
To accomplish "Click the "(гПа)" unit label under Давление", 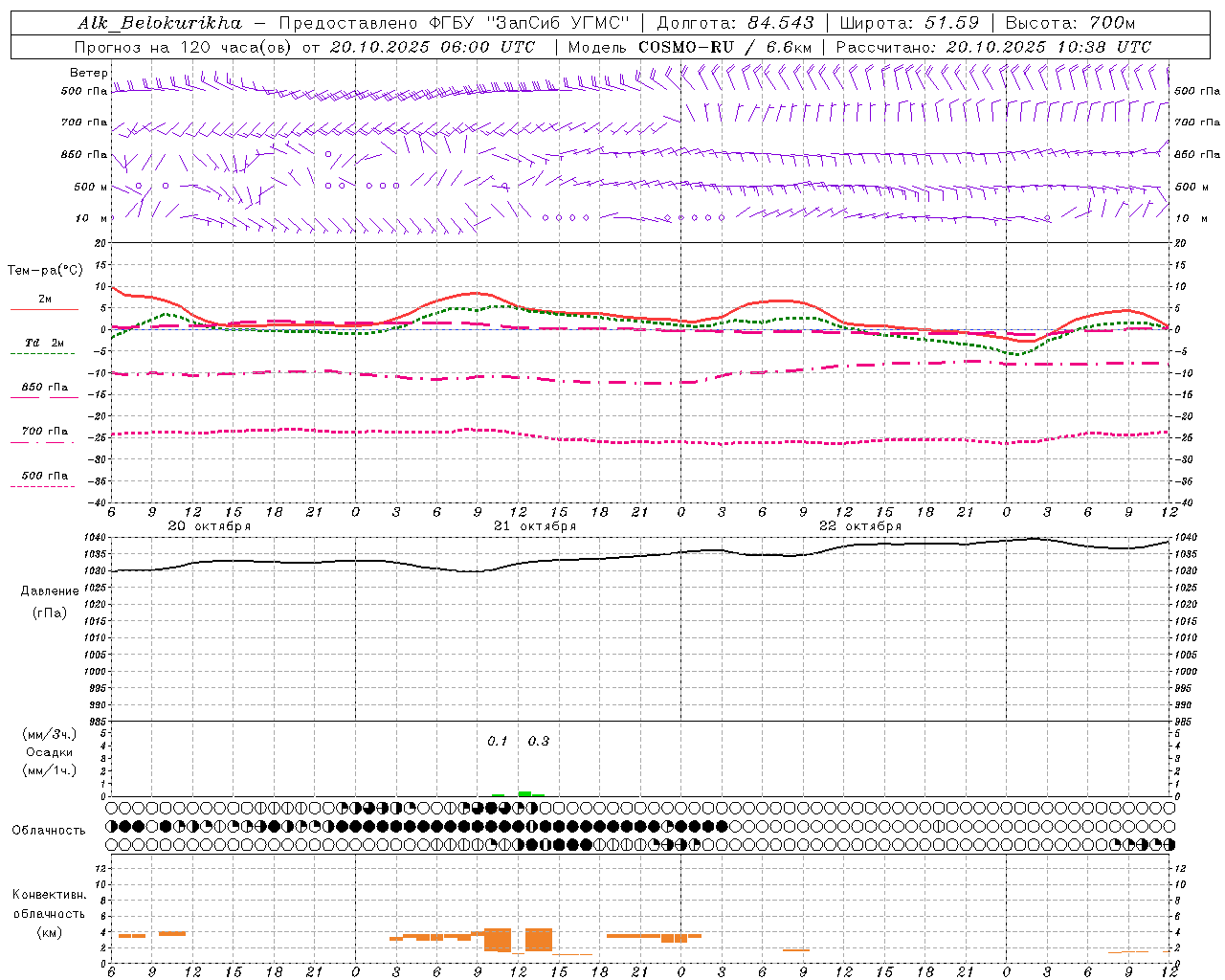I will (50, 612).
